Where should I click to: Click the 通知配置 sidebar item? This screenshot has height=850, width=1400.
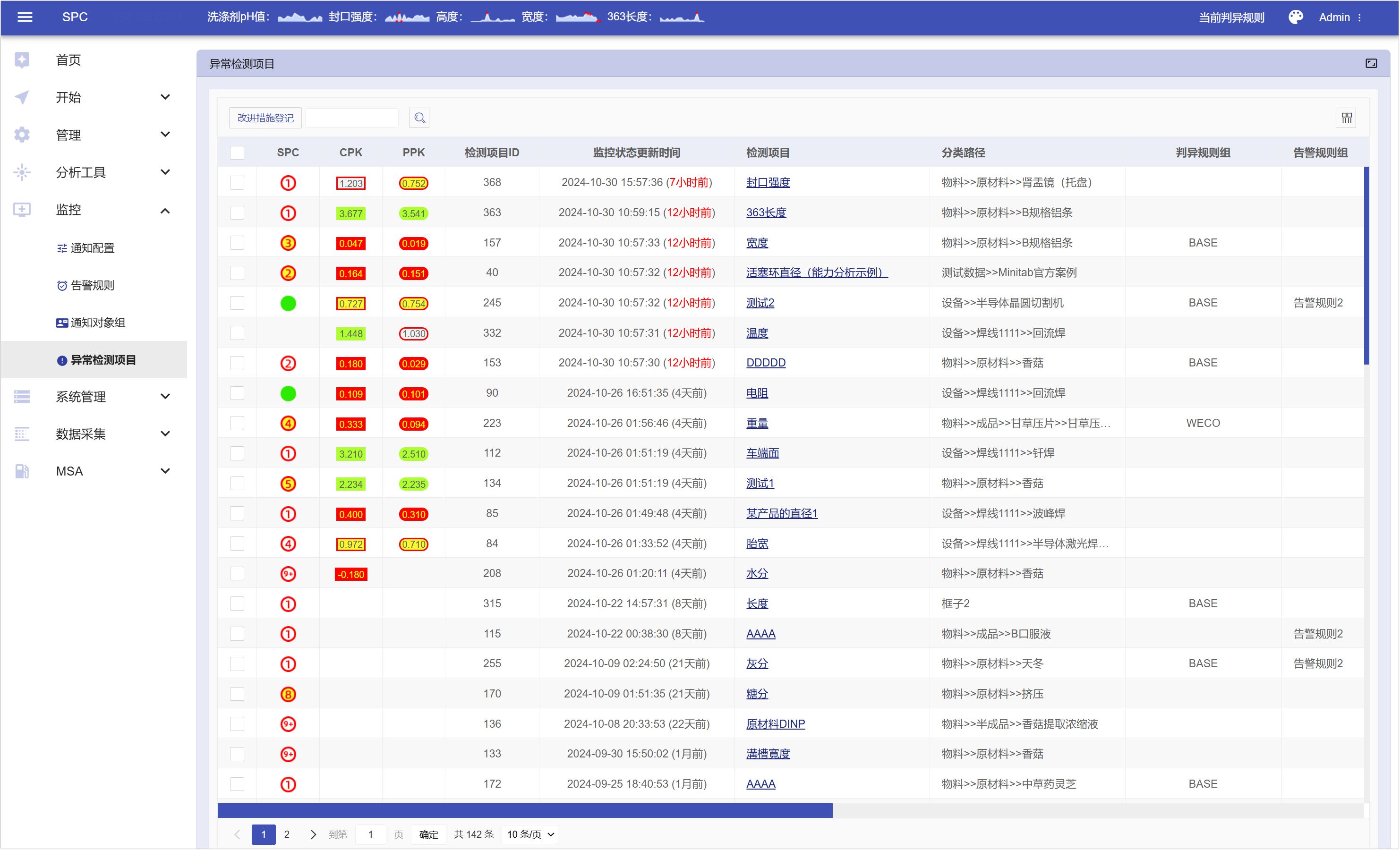pyautogui.click(x=94, y=248)
